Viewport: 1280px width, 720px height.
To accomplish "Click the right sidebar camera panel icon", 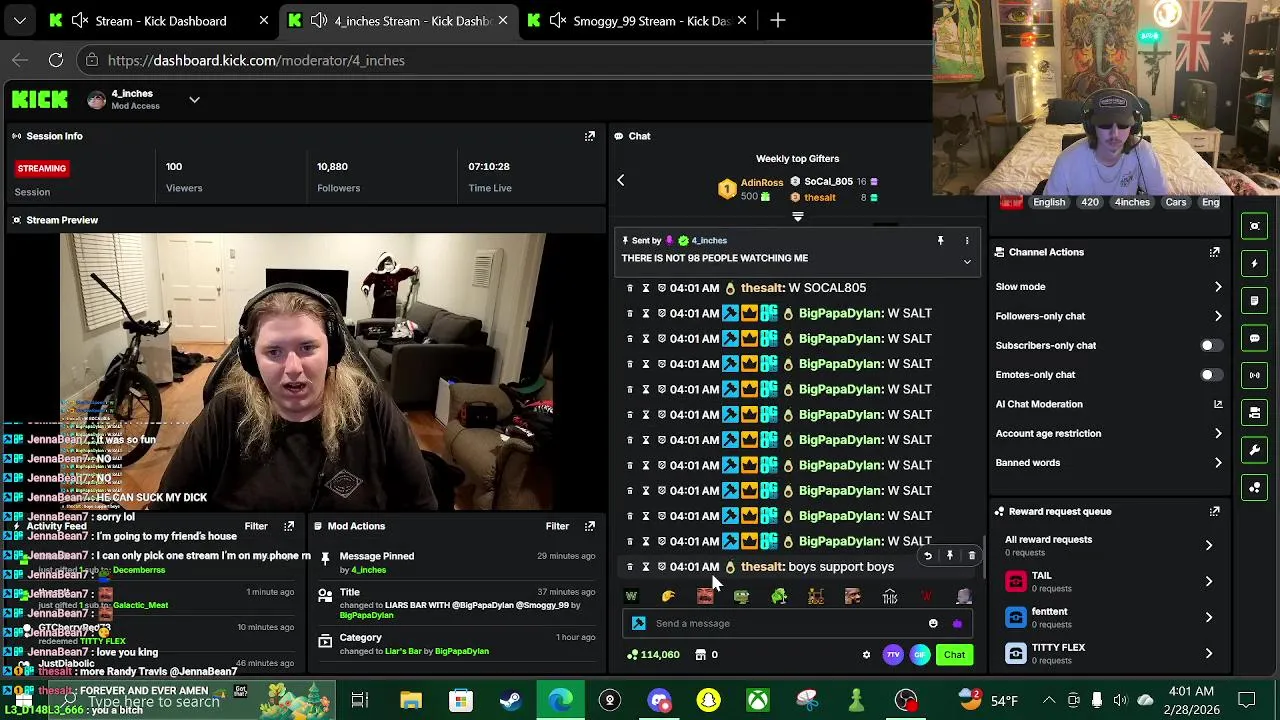I will (x=1255, y=412).
